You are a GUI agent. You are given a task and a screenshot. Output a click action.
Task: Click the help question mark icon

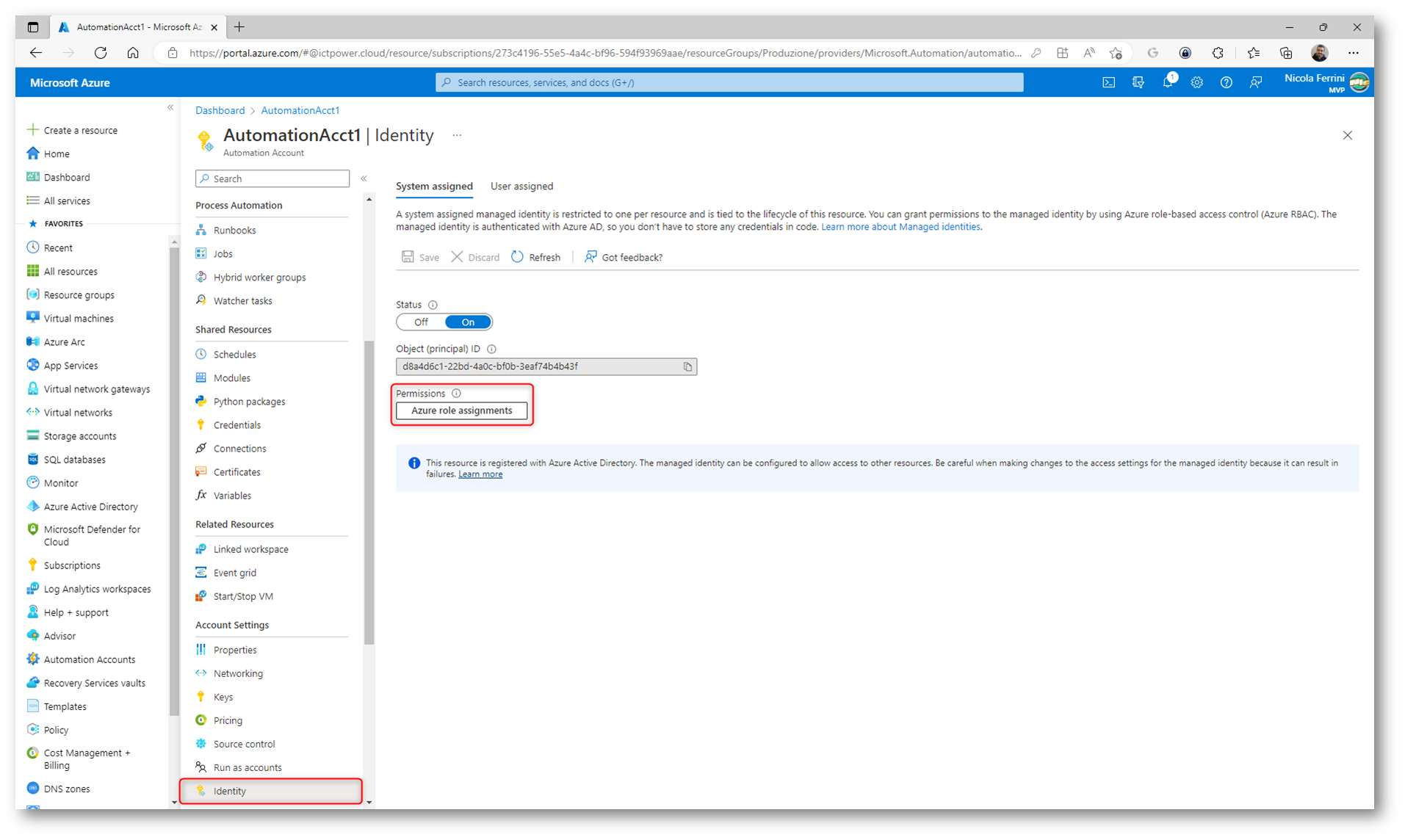[x=1226, y=82]
